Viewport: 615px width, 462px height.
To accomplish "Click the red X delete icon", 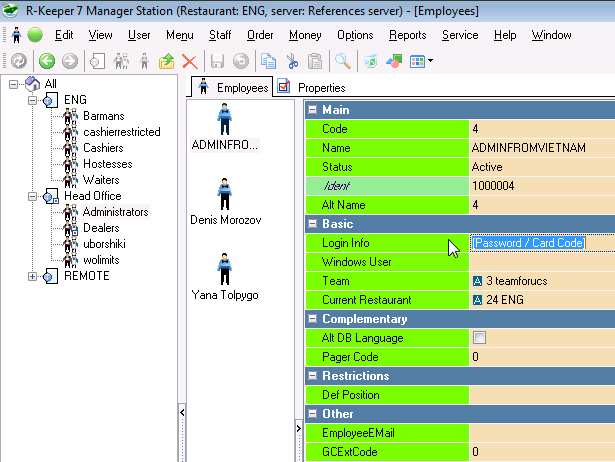I will click(190, 62).
